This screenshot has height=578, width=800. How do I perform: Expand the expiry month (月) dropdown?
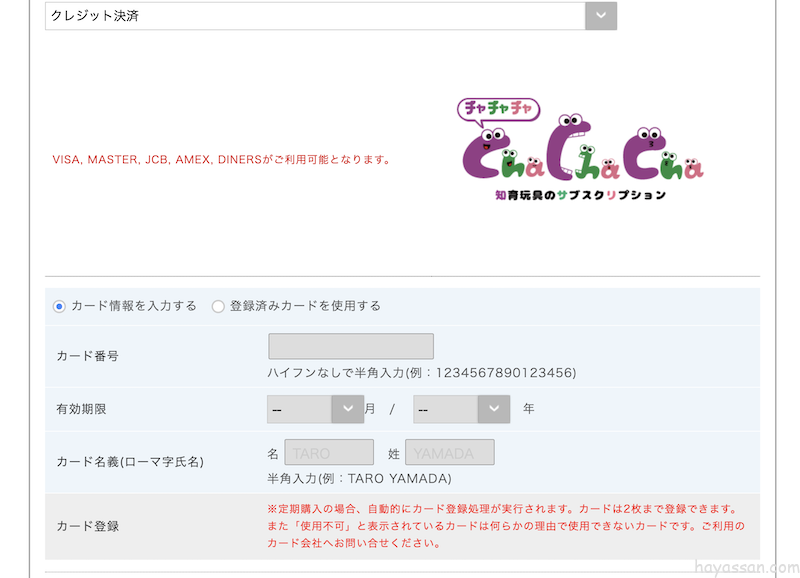(x=315, y=409)
